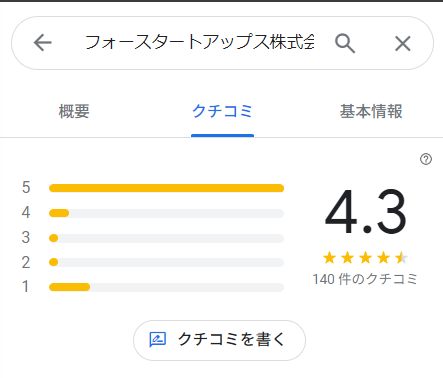
Task: Clear the search with the X icon
Action: 403,43
